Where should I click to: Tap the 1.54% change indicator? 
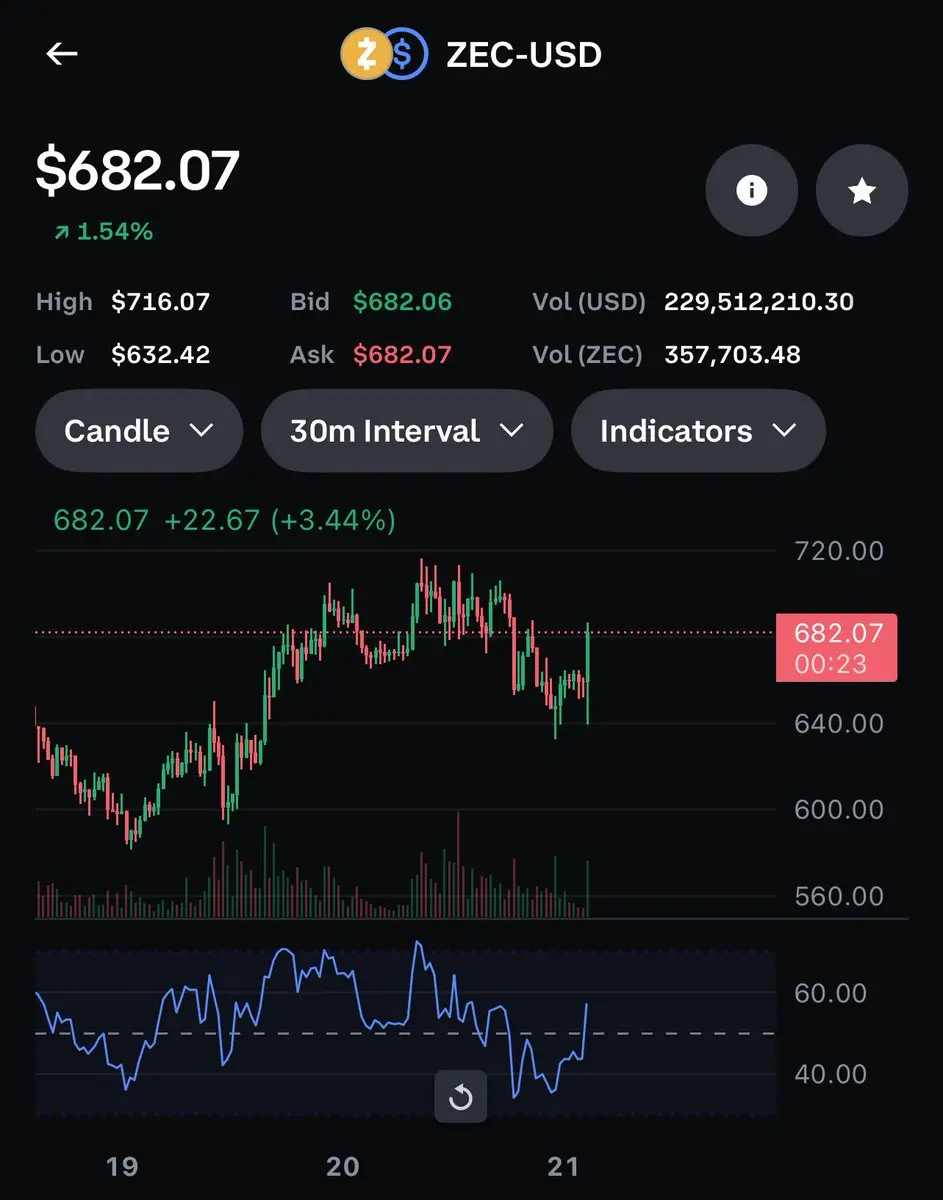(x=103, y=232)
